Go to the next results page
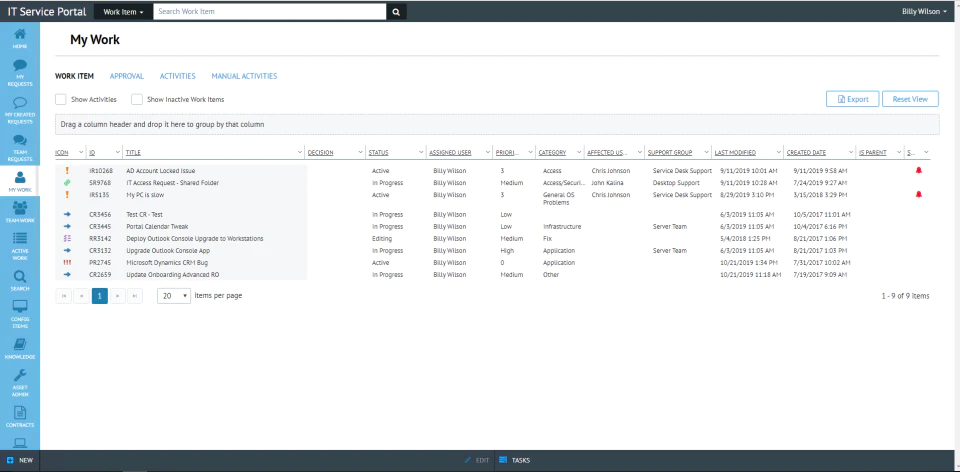960x472 pixels. pyautogui.click(x=118, y=296)
